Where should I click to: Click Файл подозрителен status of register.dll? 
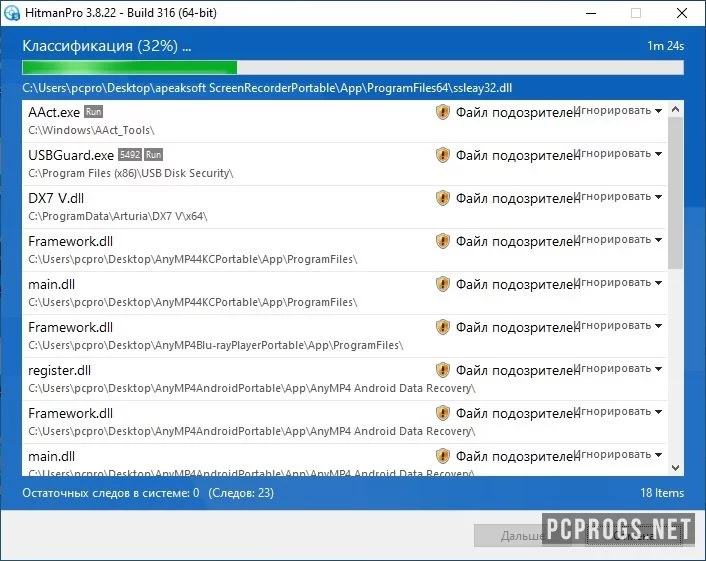[518, 370]
